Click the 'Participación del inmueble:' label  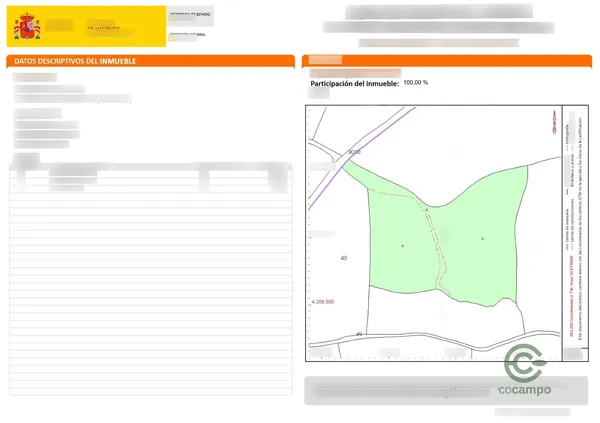tap(355, 83)
